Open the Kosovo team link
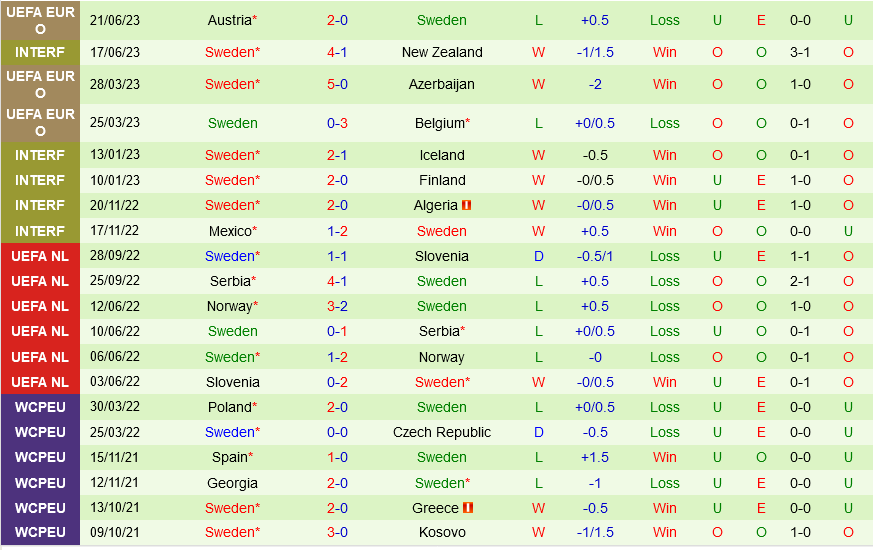This screenshot has height=550, width=873. pyautogui.click(x=442, y=532)
